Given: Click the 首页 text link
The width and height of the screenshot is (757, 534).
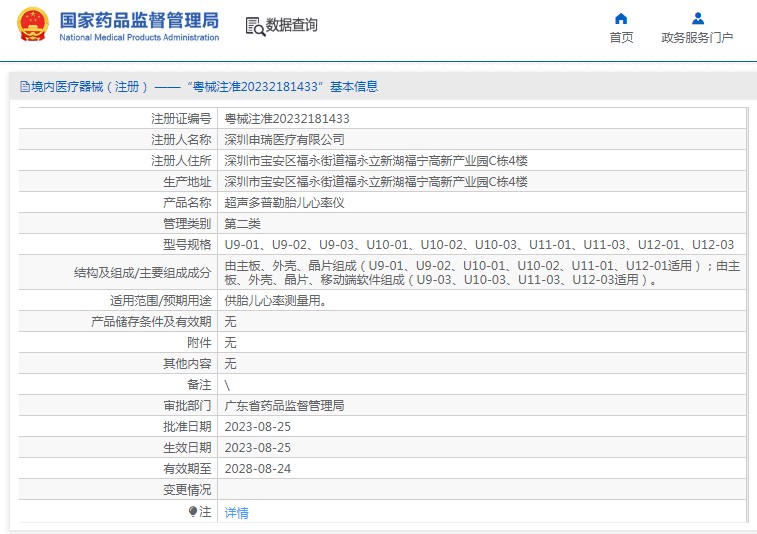Looking at the screenshot, I should (x=621, y=38).
